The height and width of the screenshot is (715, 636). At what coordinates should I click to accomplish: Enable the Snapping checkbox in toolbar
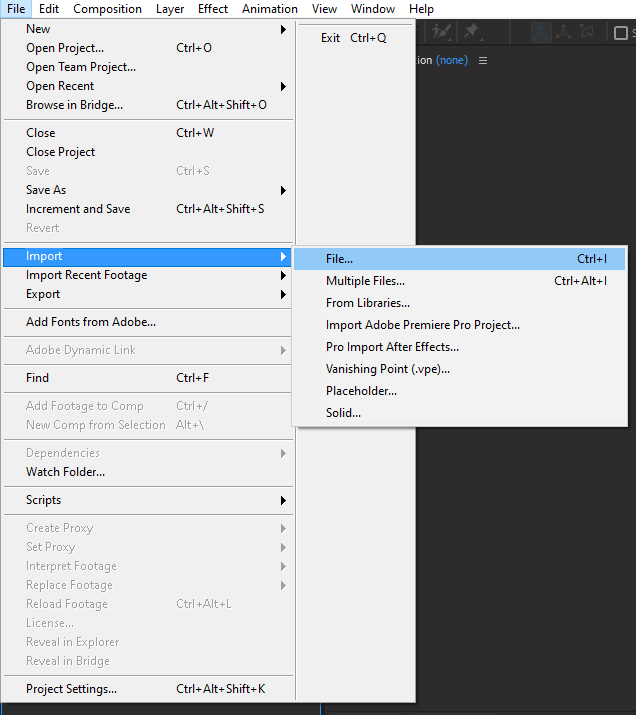point(620,33)
